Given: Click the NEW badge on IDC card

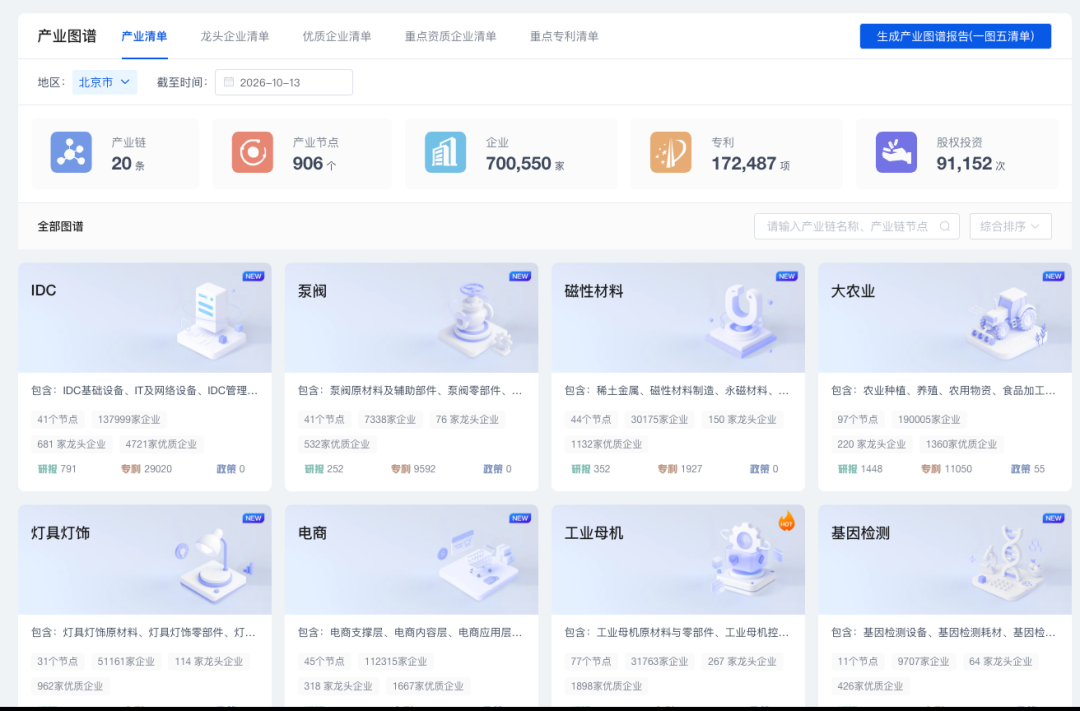Looking at the screenshot, I should [x=253, y=276].
